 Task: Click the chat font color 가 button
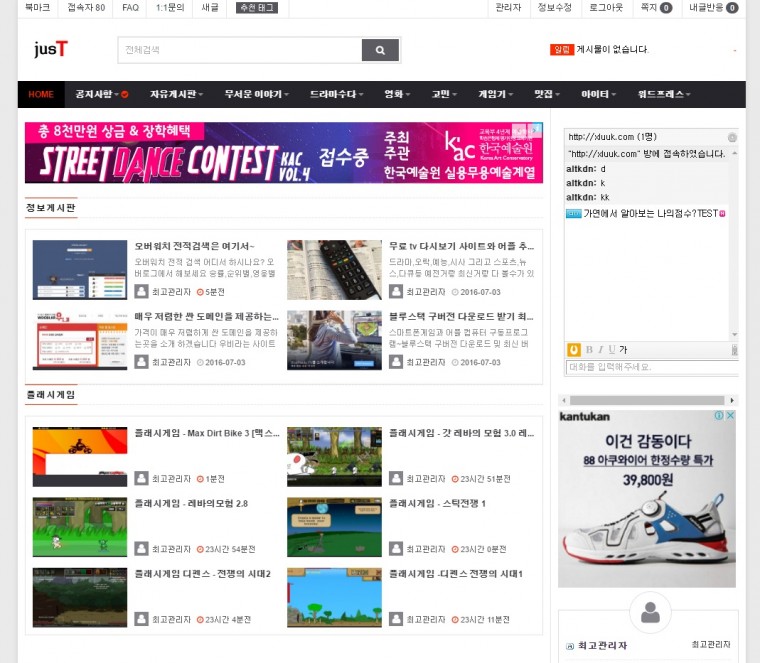(x=623, y=349)
